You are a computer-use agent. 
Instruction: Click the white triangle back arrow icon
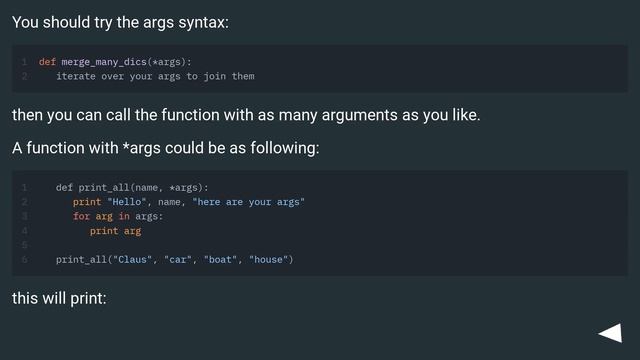click(x=611, y=333)
